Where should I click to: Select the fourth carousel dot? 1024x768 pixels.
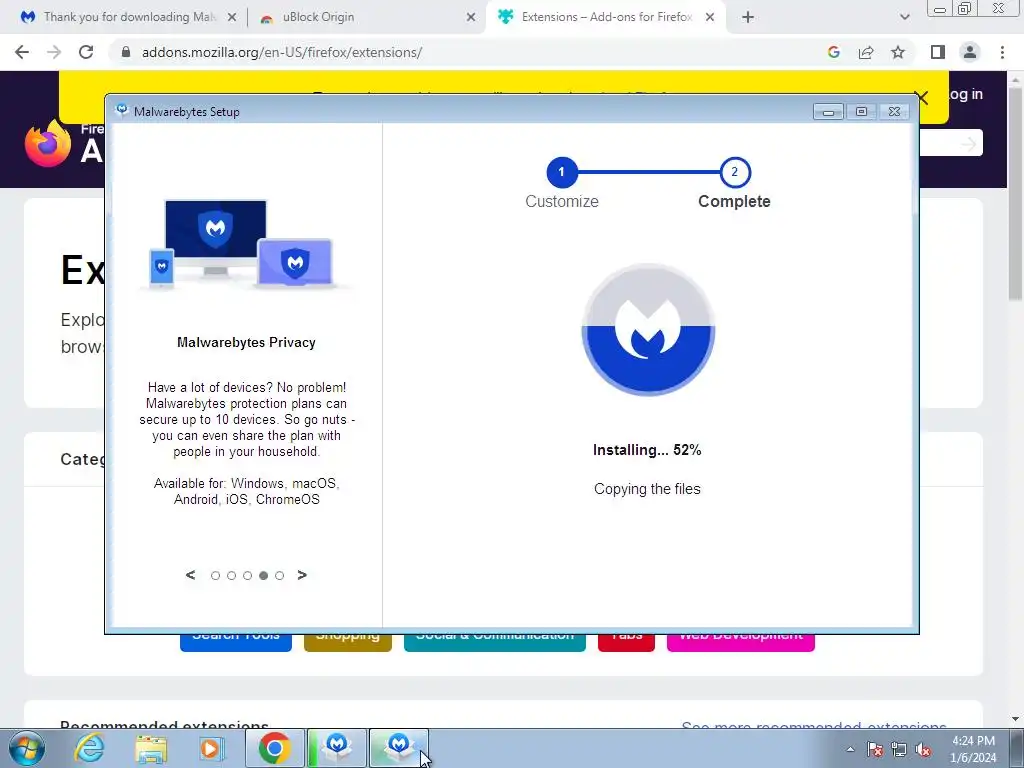click(263, 575)
